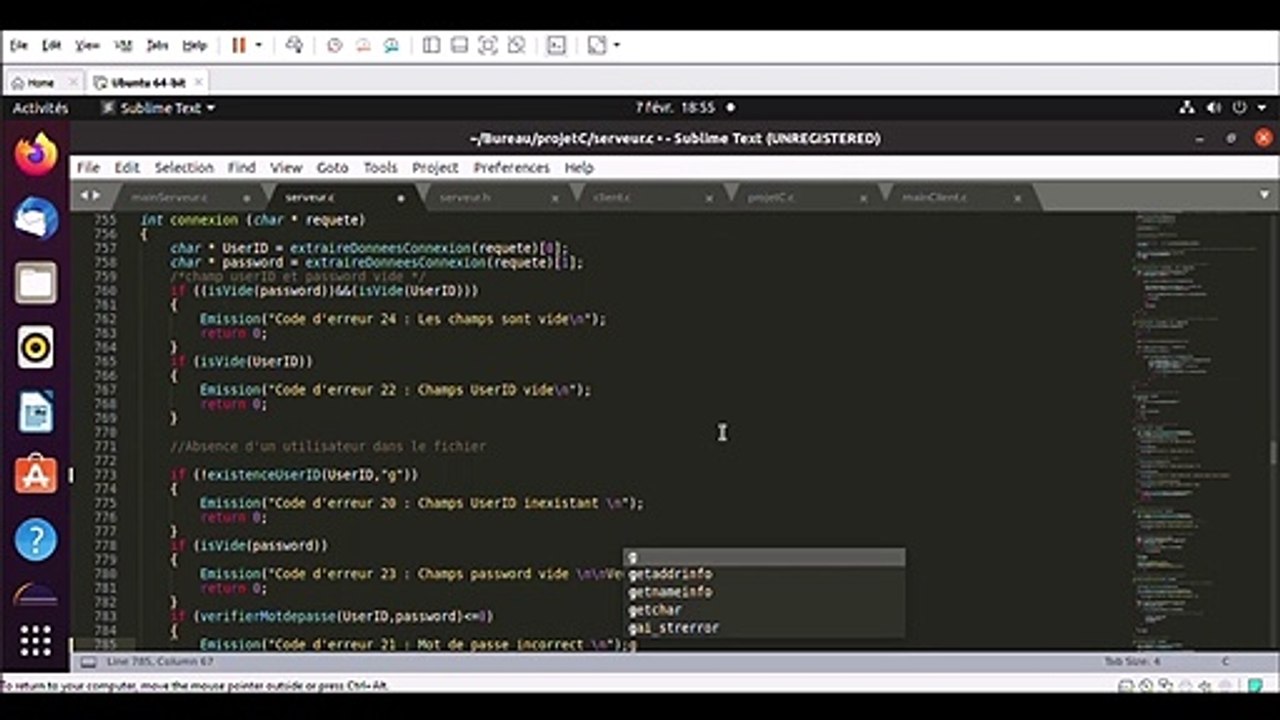Open VMware File menu
1280x720 pixels.
click(19, 45)
